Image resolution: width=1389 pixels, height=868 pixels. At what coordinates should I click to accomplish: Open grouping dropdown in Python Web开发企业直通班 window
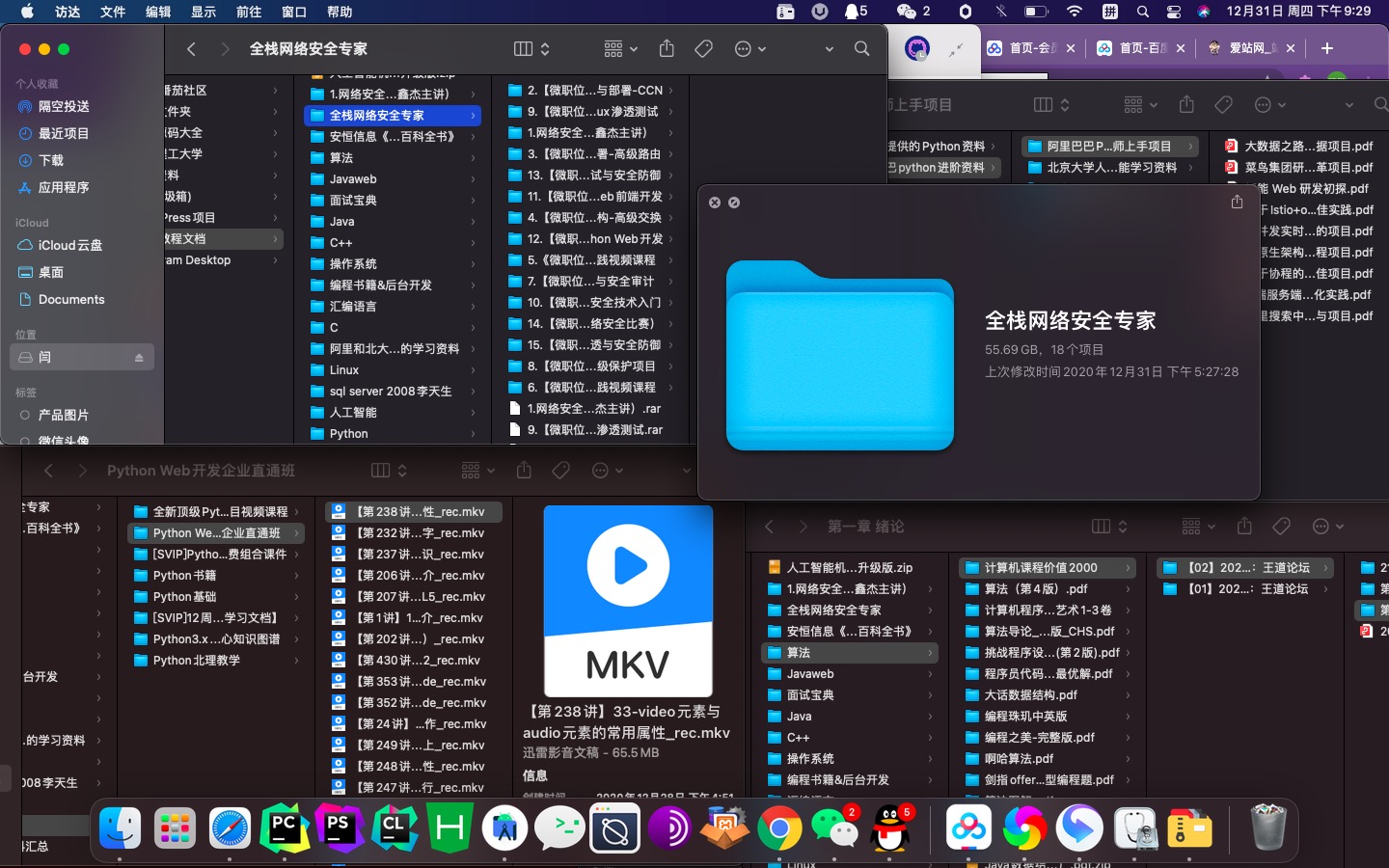[x=477, y=471]
